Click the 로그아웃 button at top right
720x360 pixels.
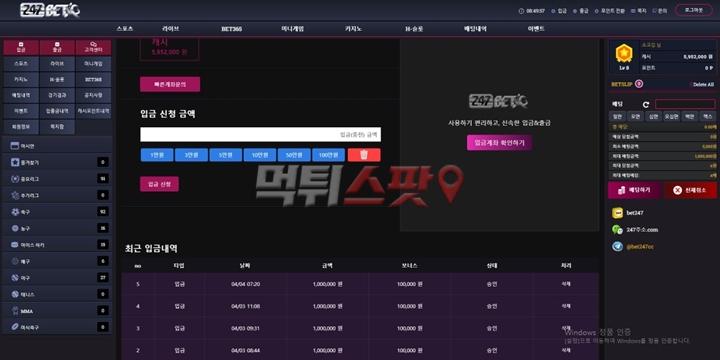(x=693, y=10)
